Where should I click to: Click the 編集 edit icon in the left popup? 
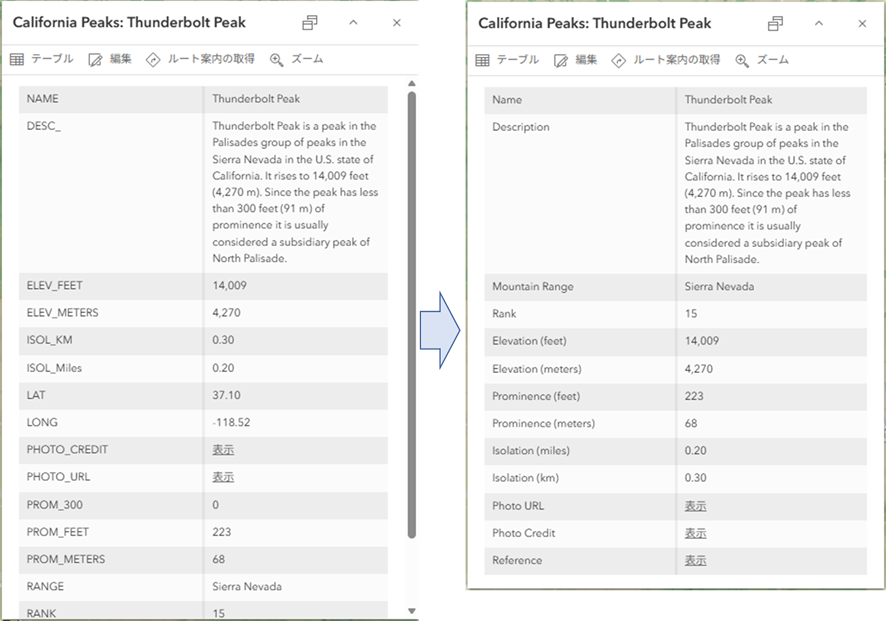pos(96,59)
